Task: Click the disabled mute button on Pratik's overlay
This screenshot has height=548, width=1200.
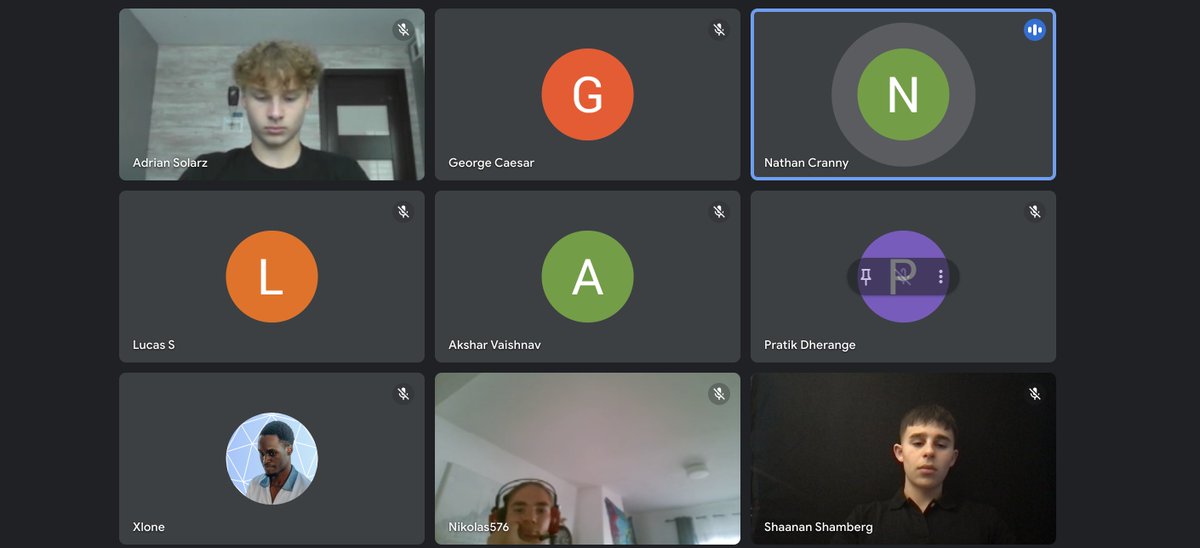Action: (903, 277)
